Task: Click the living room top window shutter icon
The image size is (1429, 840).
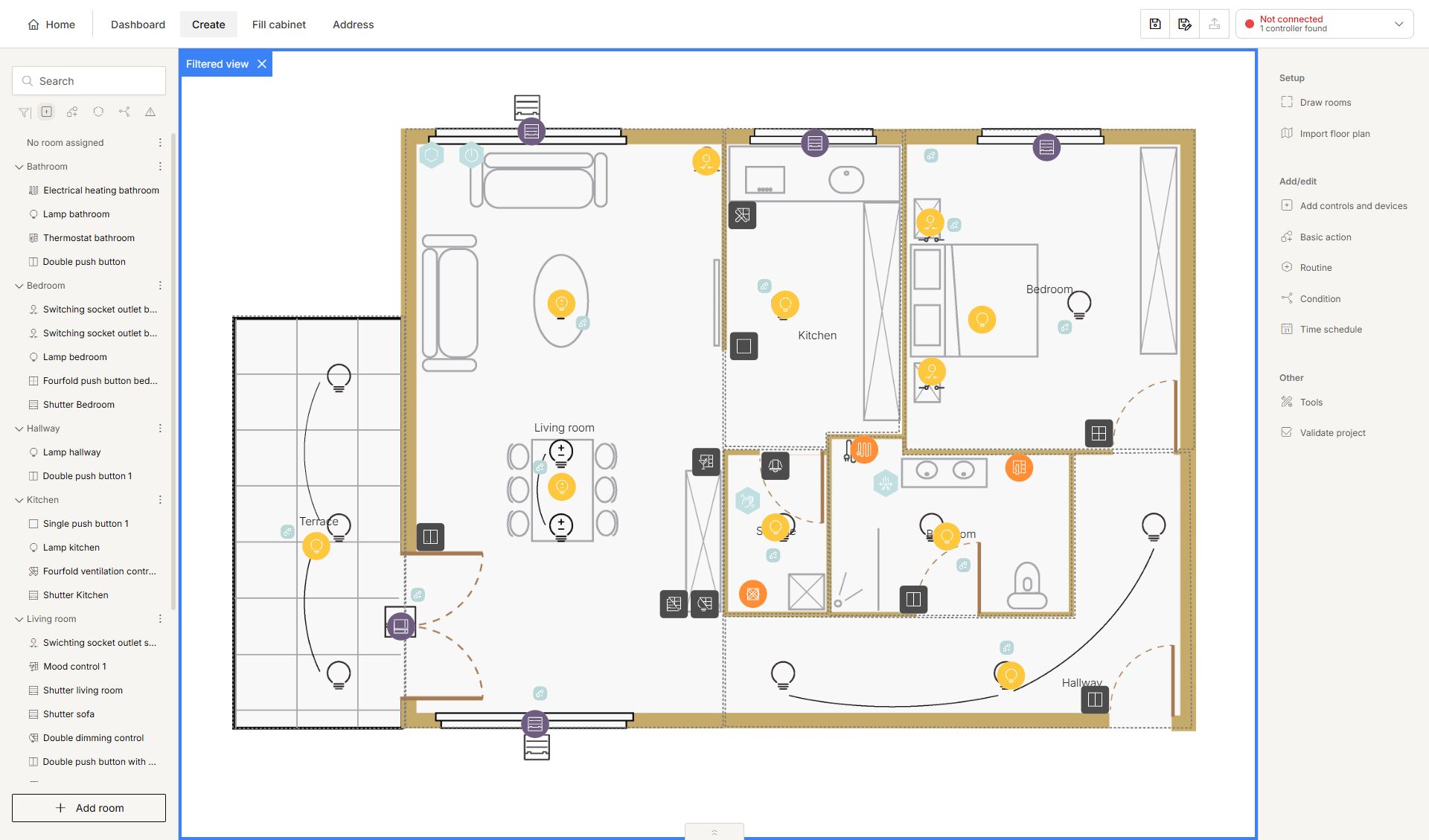Action: point(531,131)
